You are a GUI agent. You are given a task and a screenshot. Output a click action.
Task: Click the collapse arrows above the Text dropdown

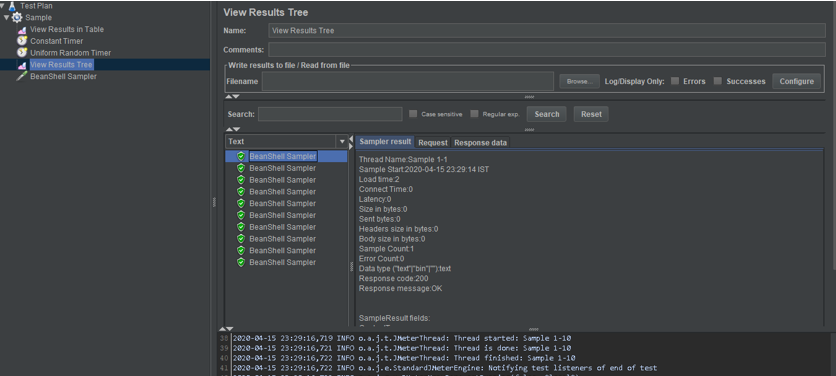pos(232,129)
